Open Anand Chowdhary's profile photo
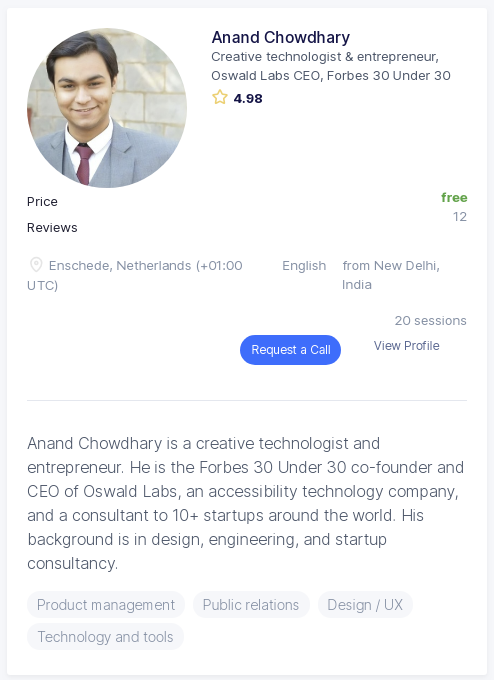Screen dimensions: 494x680 coord(107,108)
